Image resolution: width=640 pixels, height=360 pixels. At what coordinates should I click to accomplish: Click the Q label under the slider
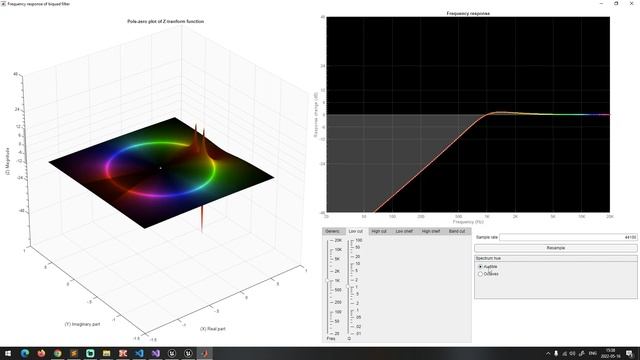349,339
